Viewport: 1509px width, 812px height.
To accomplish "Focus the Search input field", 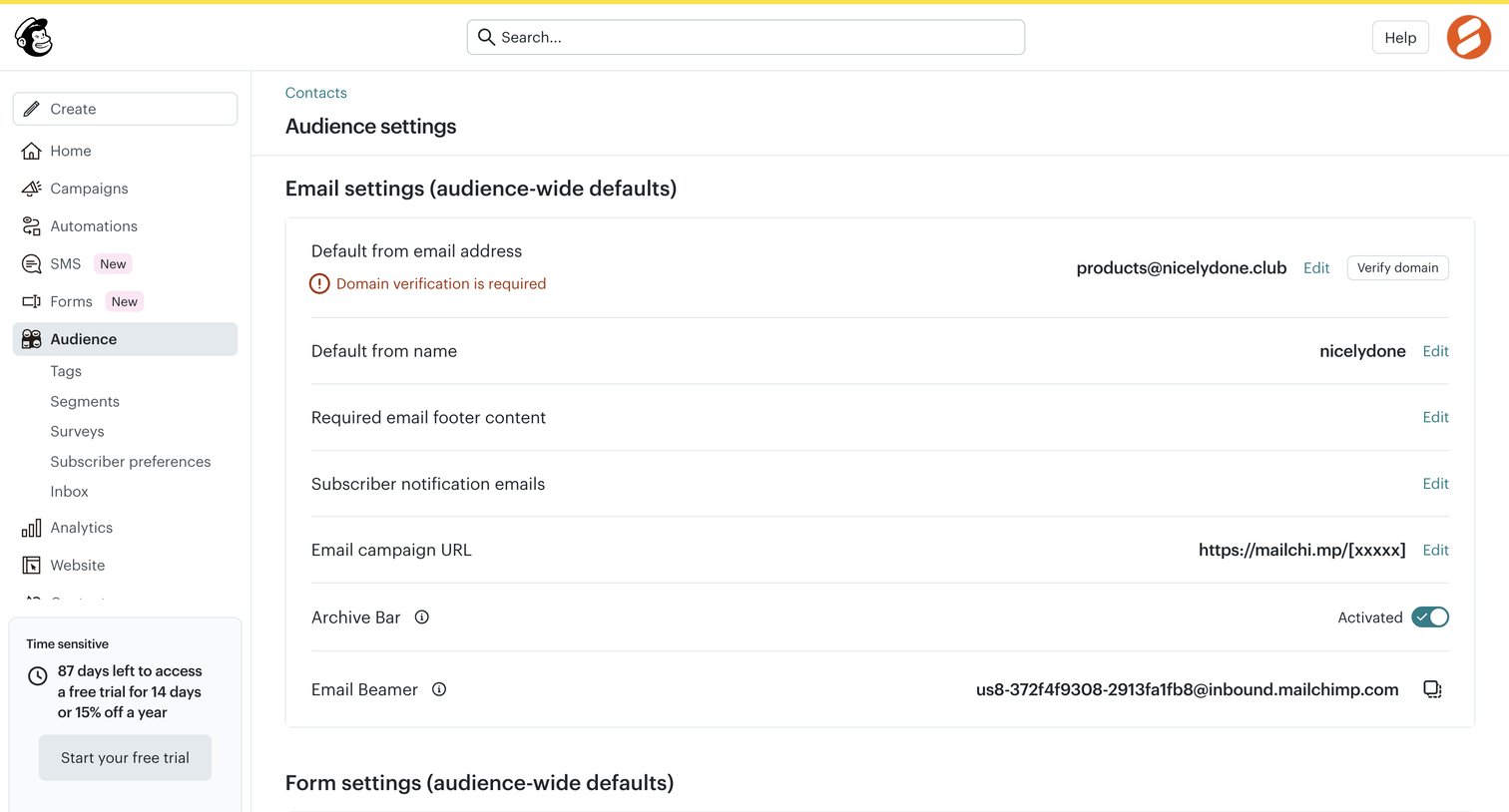I will click(746, 37).
